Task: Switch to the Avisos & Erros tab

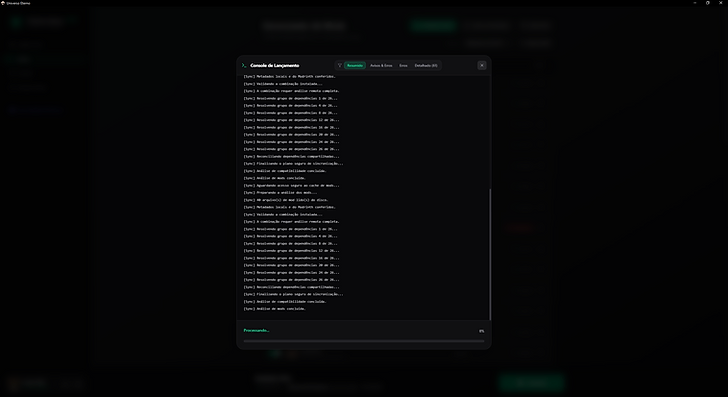Action: click(x=381, y=65)
